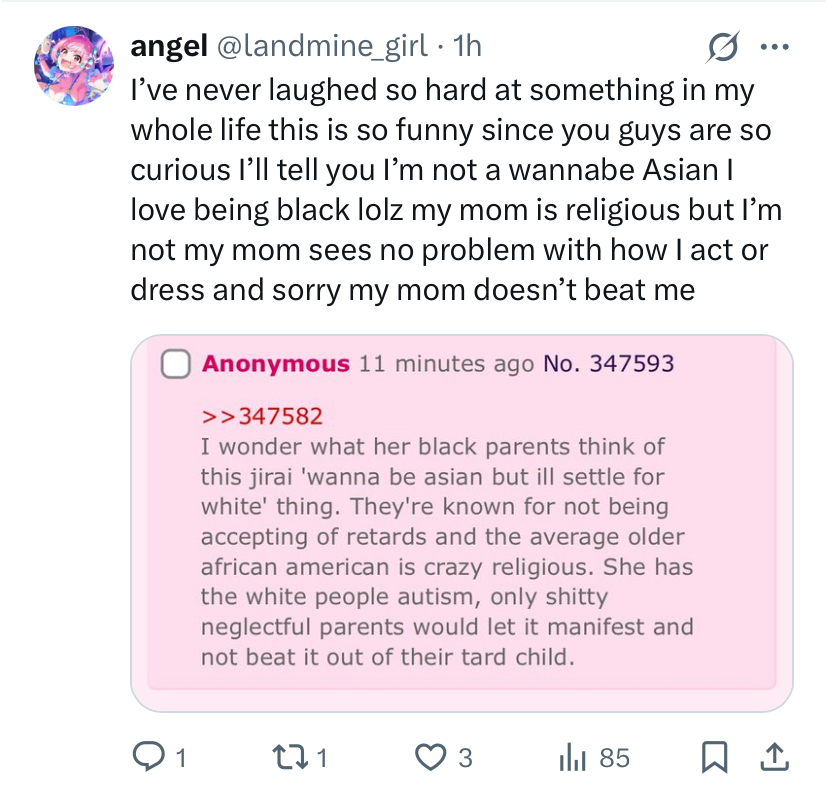Click the Anonymous poster name

coord(276,364)
